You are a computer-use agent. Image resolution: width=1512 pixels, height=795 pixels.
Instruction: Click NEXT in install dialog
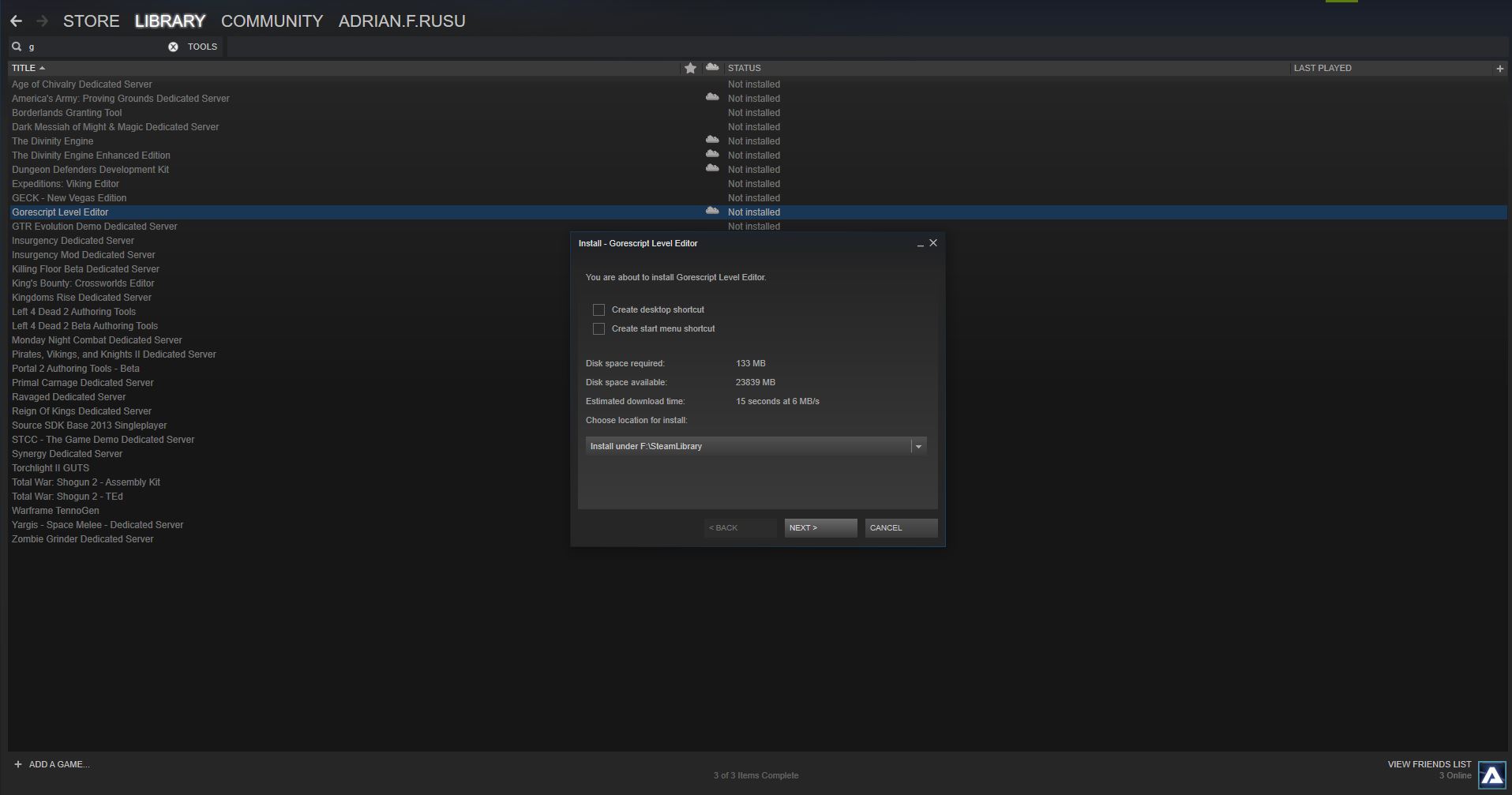click(821, 527)
